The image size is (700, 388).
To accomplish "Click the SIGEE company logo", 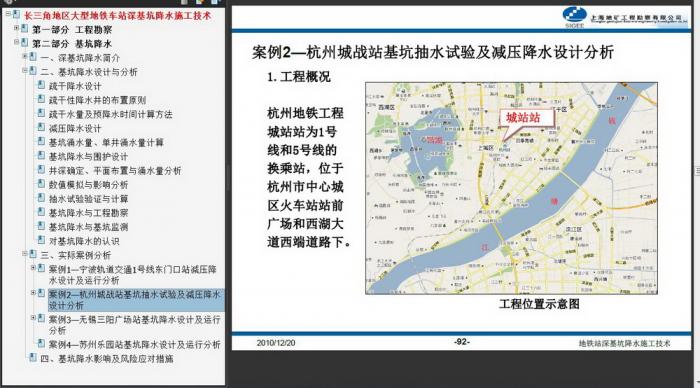I will [574, 17].
